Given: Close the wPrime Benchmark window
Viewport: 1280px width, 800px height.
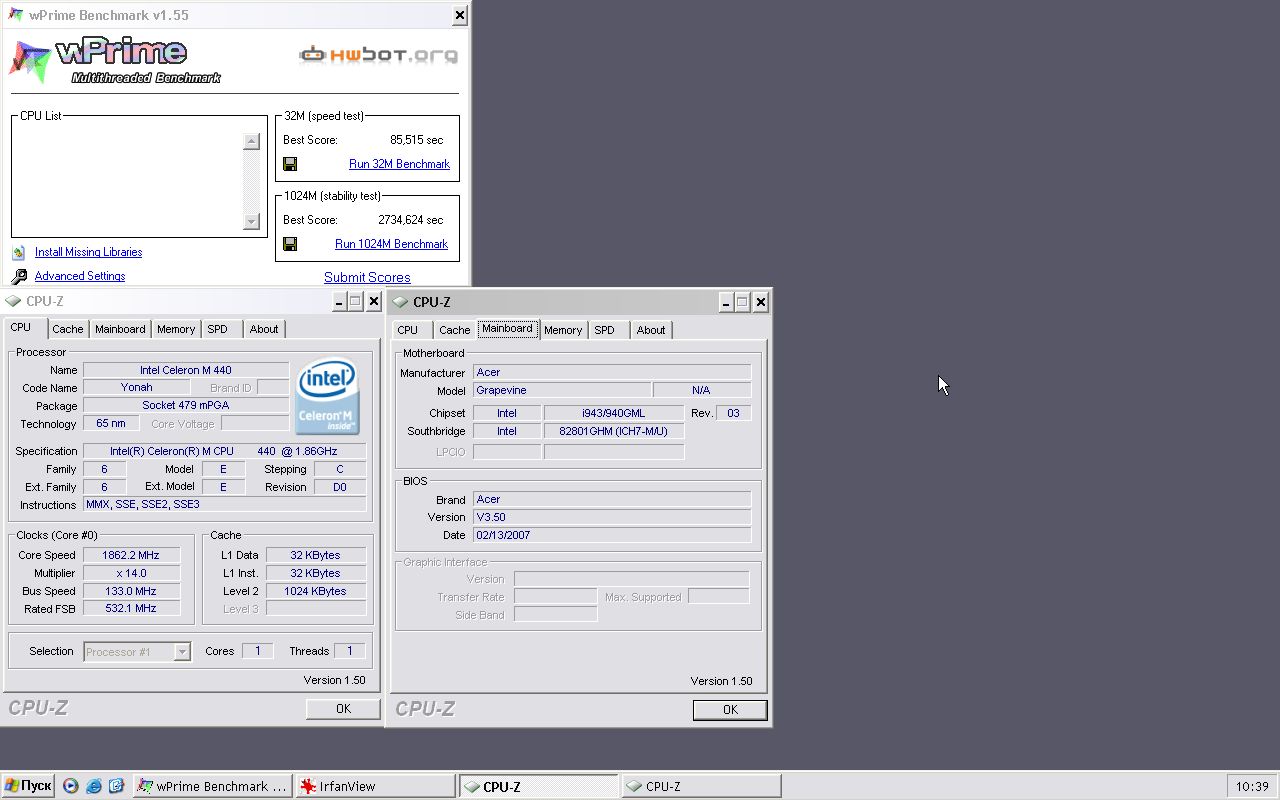Looking at the screenshot, I should tap(459, 15).
